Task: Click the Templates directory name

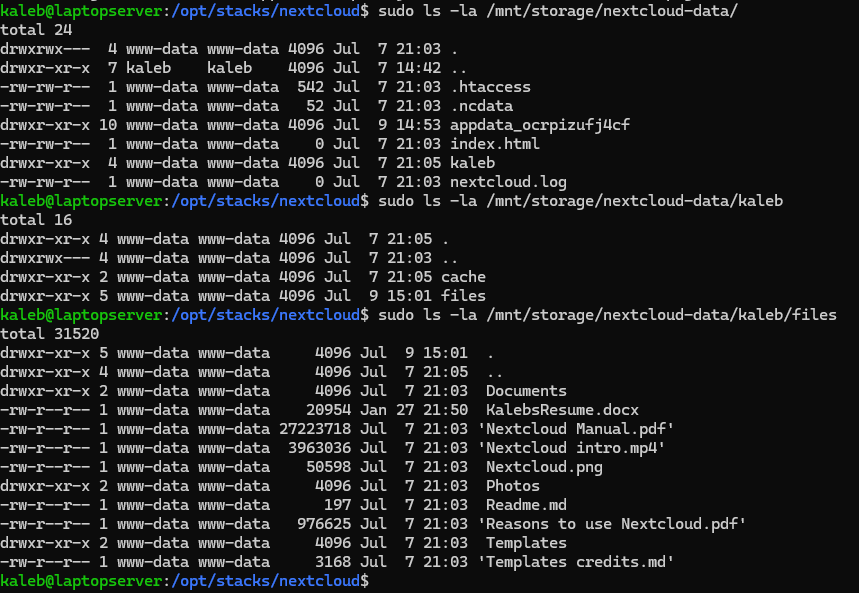Action: coord(526,543)
